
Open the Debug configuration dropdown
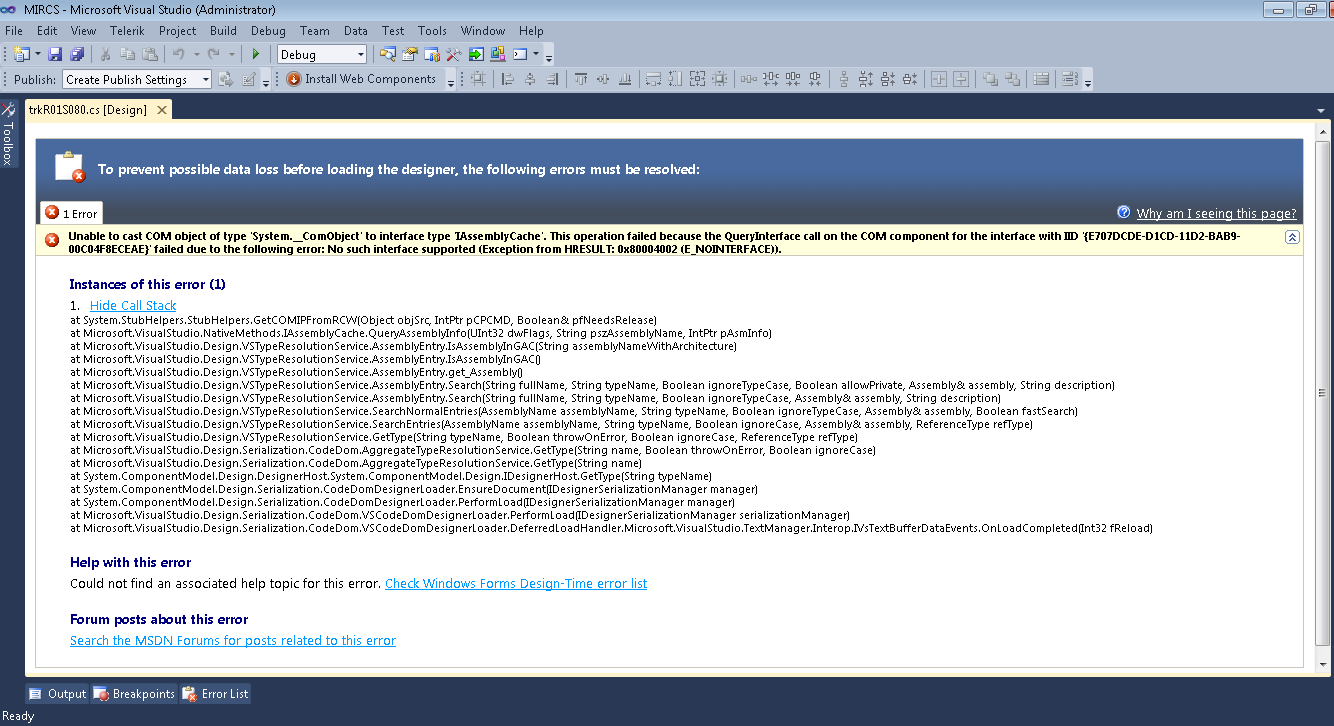[x=322, y=55]
